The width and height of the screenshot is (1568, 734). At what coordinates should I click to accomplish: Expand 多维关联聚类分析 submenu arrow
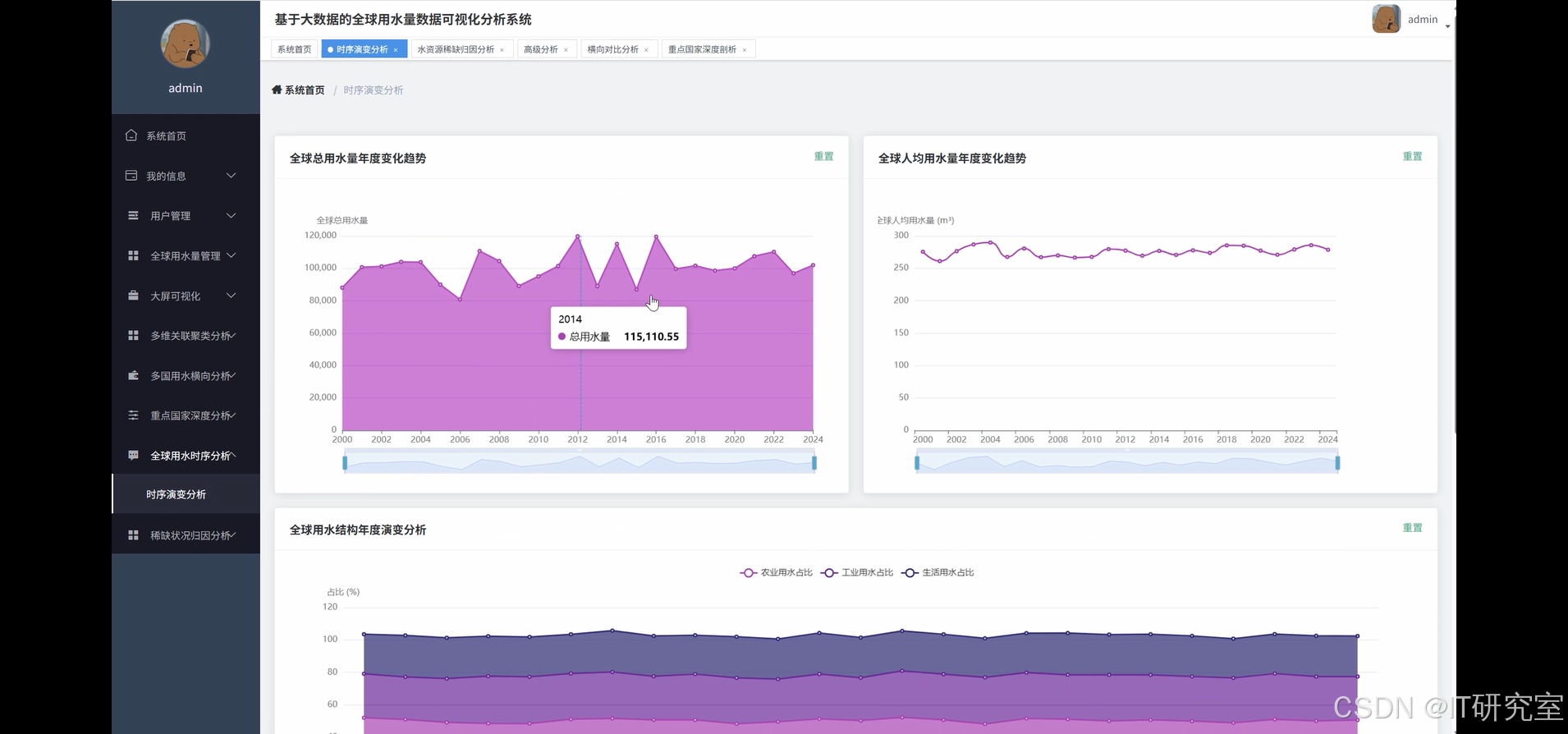coord(233,335)
